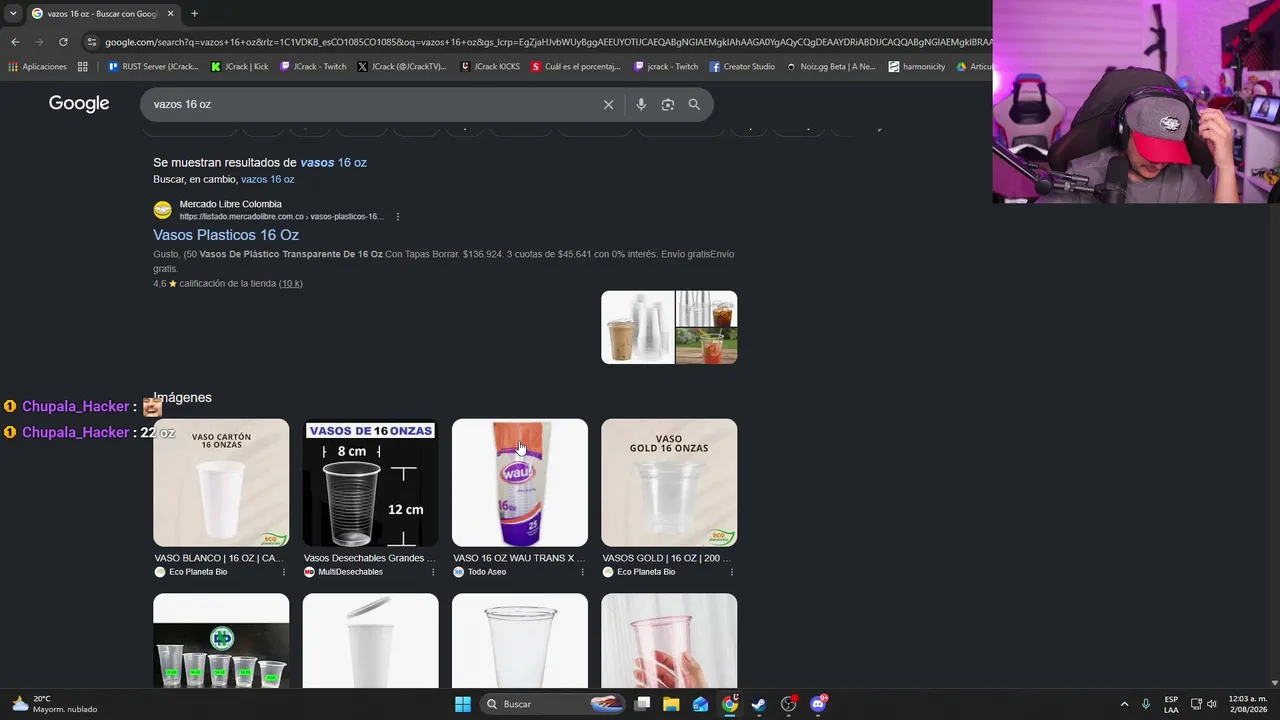The image size is (1280, 720).
Task: Open the JCrack - Twitch bookmark
Action: 313,67
